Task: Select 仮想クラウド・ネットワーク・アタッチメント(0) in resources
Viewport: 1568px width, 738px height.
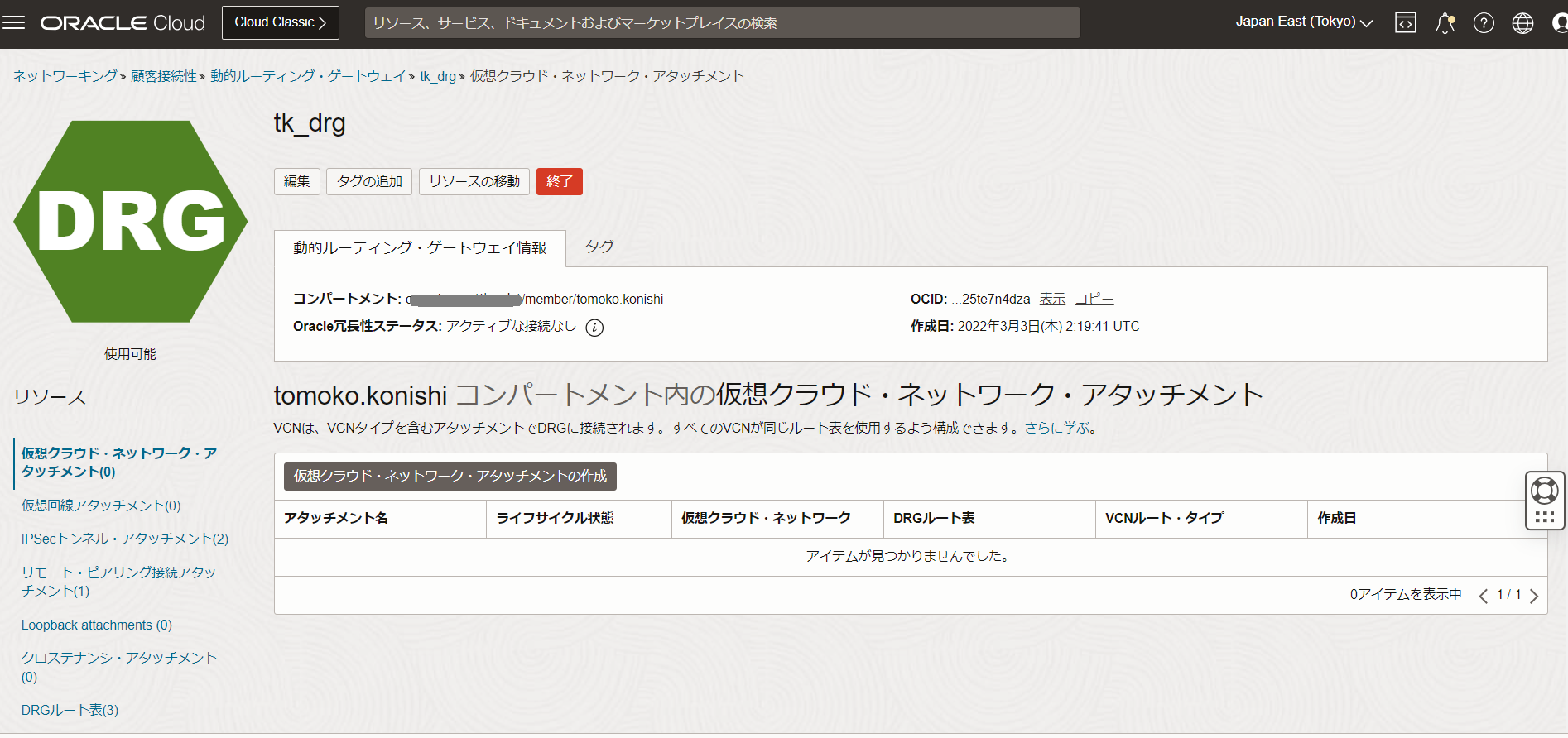Action: (119, 462)
